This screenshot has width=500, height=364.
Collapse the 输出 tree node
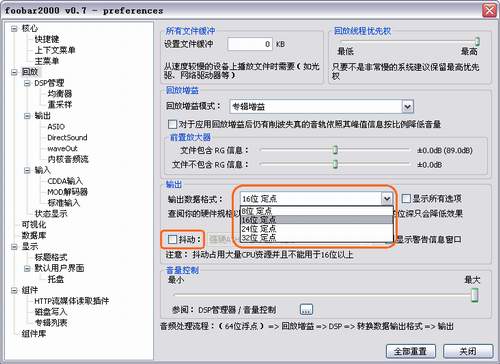[x=27, y=116]
